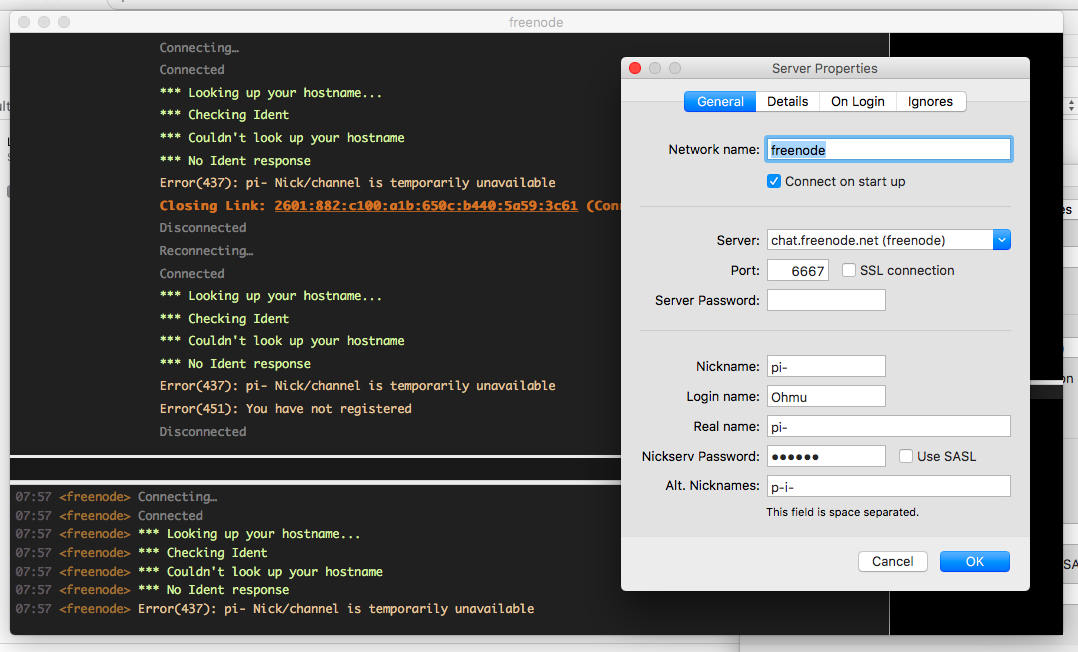Image resolution: width=1078 pixels, height=652 pixels.
Task: Select the Server Password field
Action: click(826, 300)
